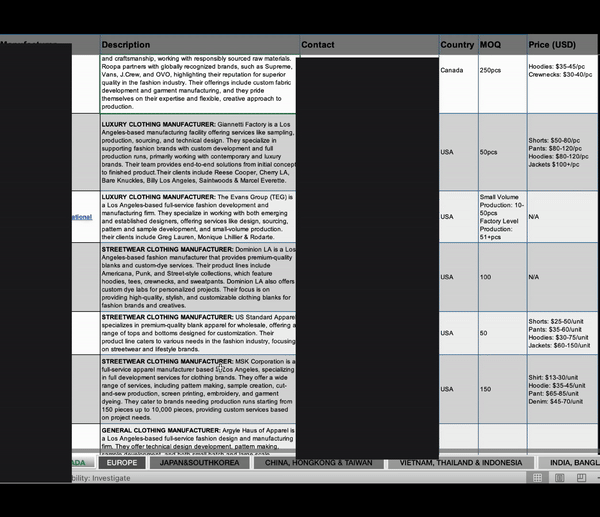Click the Description column header
This screenshot has width=600, height=517.
point(199,45)
